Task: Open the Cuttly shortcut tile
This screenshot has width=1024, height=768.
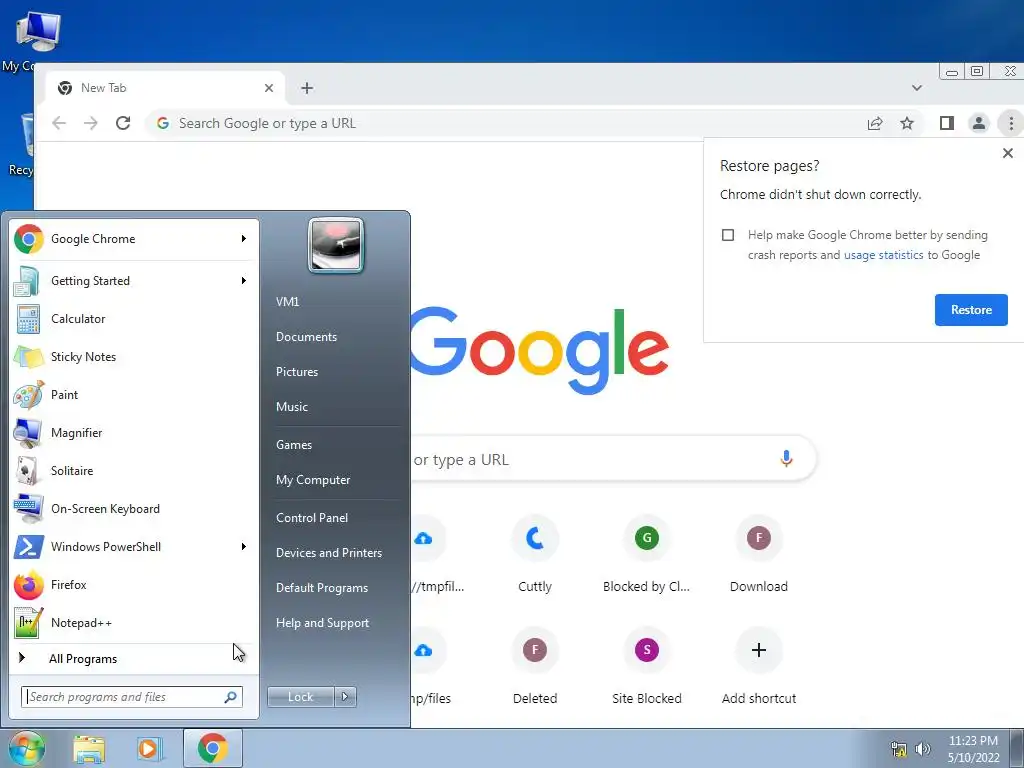Action: (535, 554)
